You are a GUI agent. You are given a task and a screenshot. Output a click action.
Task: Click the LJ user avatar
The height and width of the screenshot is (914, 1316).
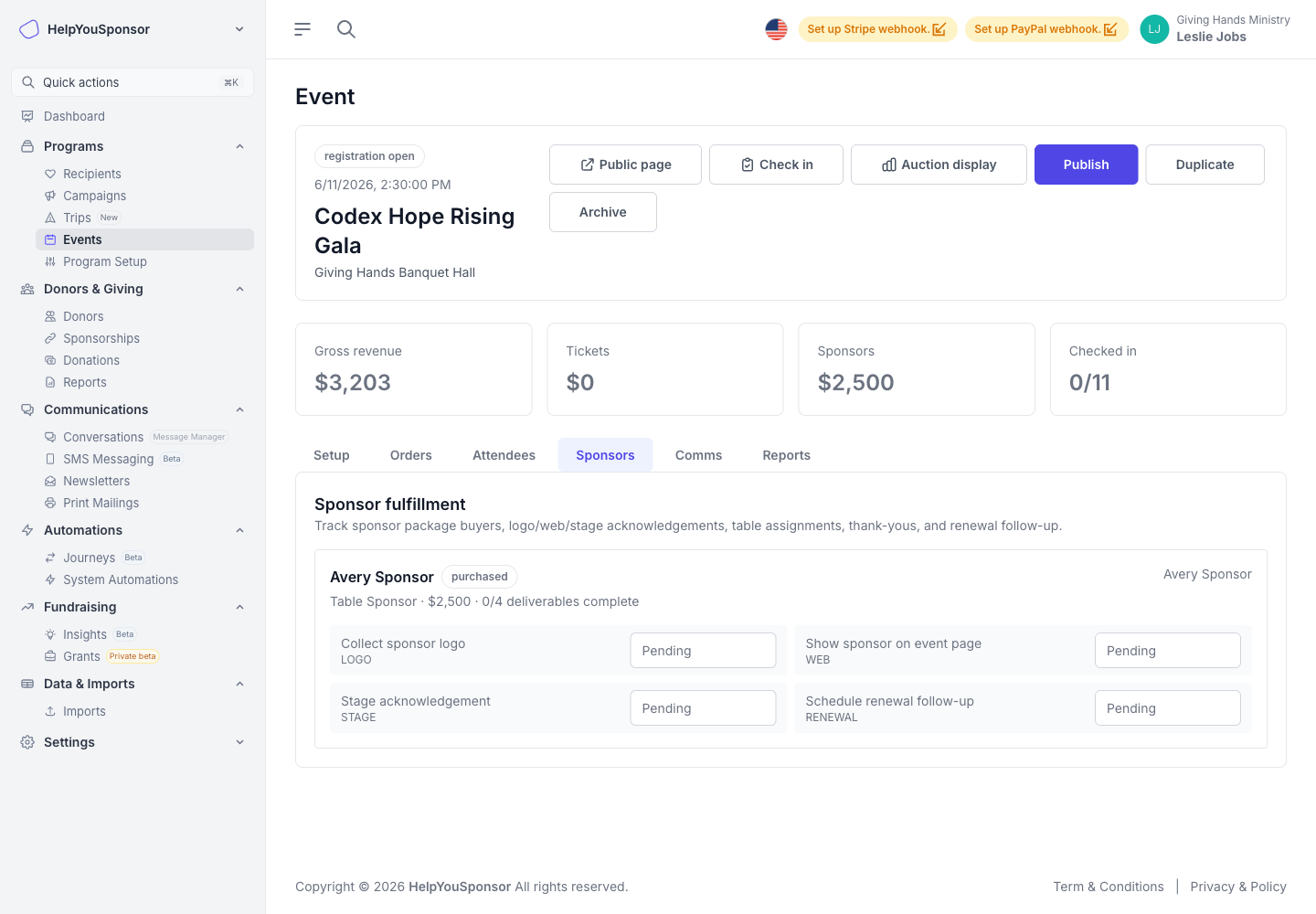pyautogui.click(x=1154, y=29)
